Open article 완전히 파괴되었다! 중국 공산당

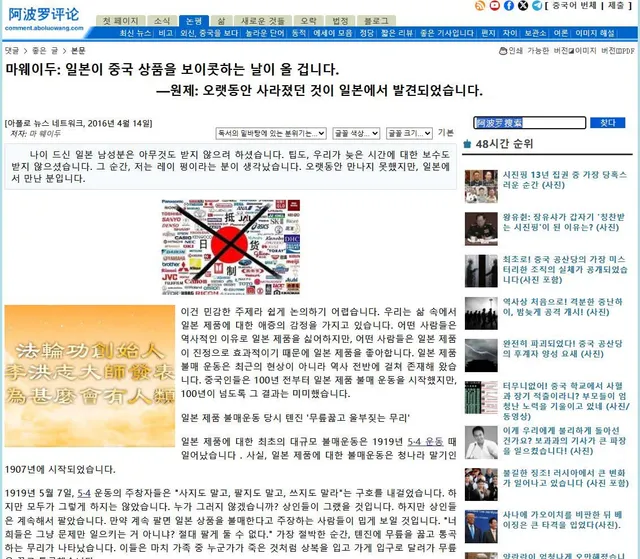[x=562, y=349]
